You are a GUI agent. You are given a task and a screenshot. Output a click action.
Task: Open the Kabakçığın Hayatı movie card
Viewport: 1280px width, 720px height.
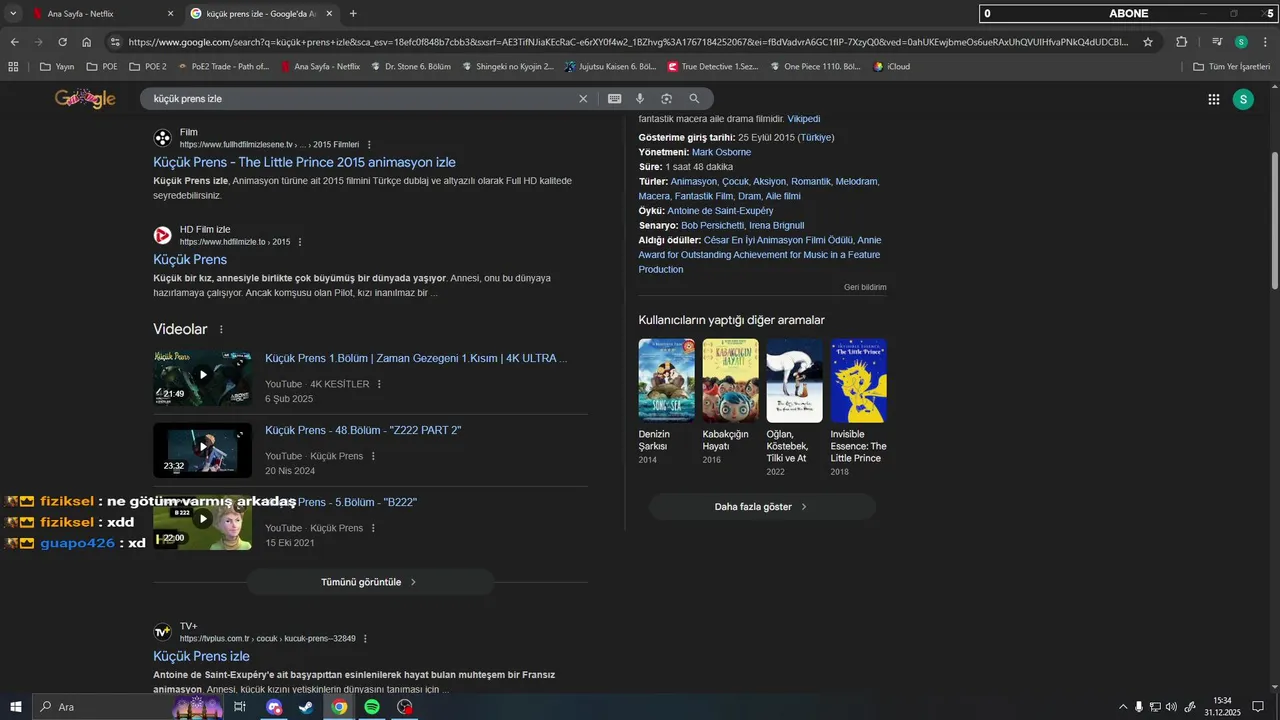730,401
